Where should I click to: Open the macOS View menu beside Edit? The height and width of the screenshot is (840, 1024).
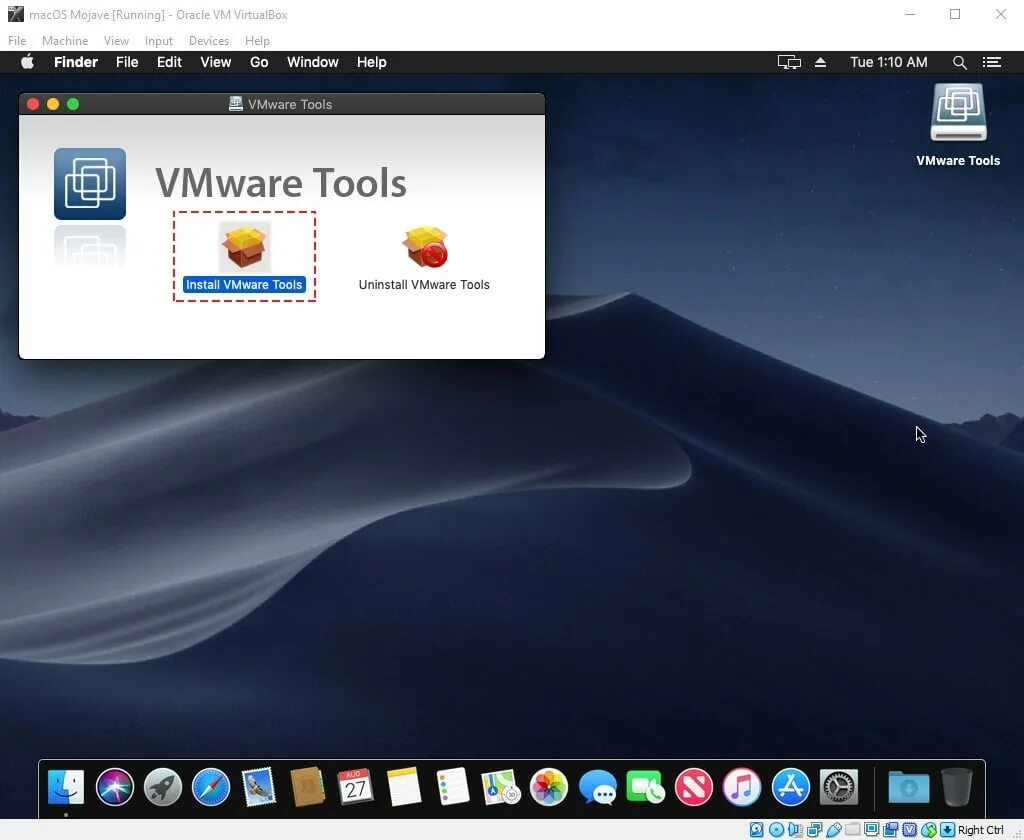pos(216,62)
